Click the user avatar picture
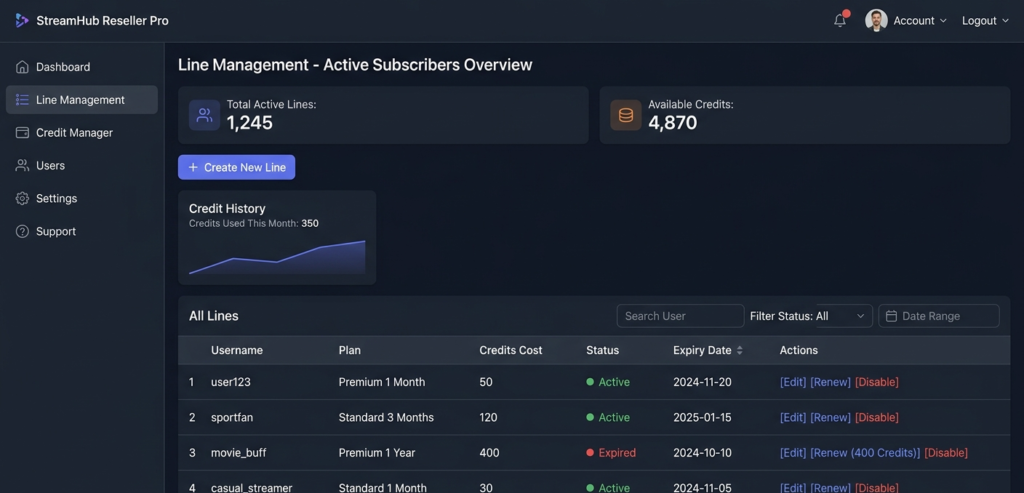This screenshot has height=493, width=1024. [876, 20]
